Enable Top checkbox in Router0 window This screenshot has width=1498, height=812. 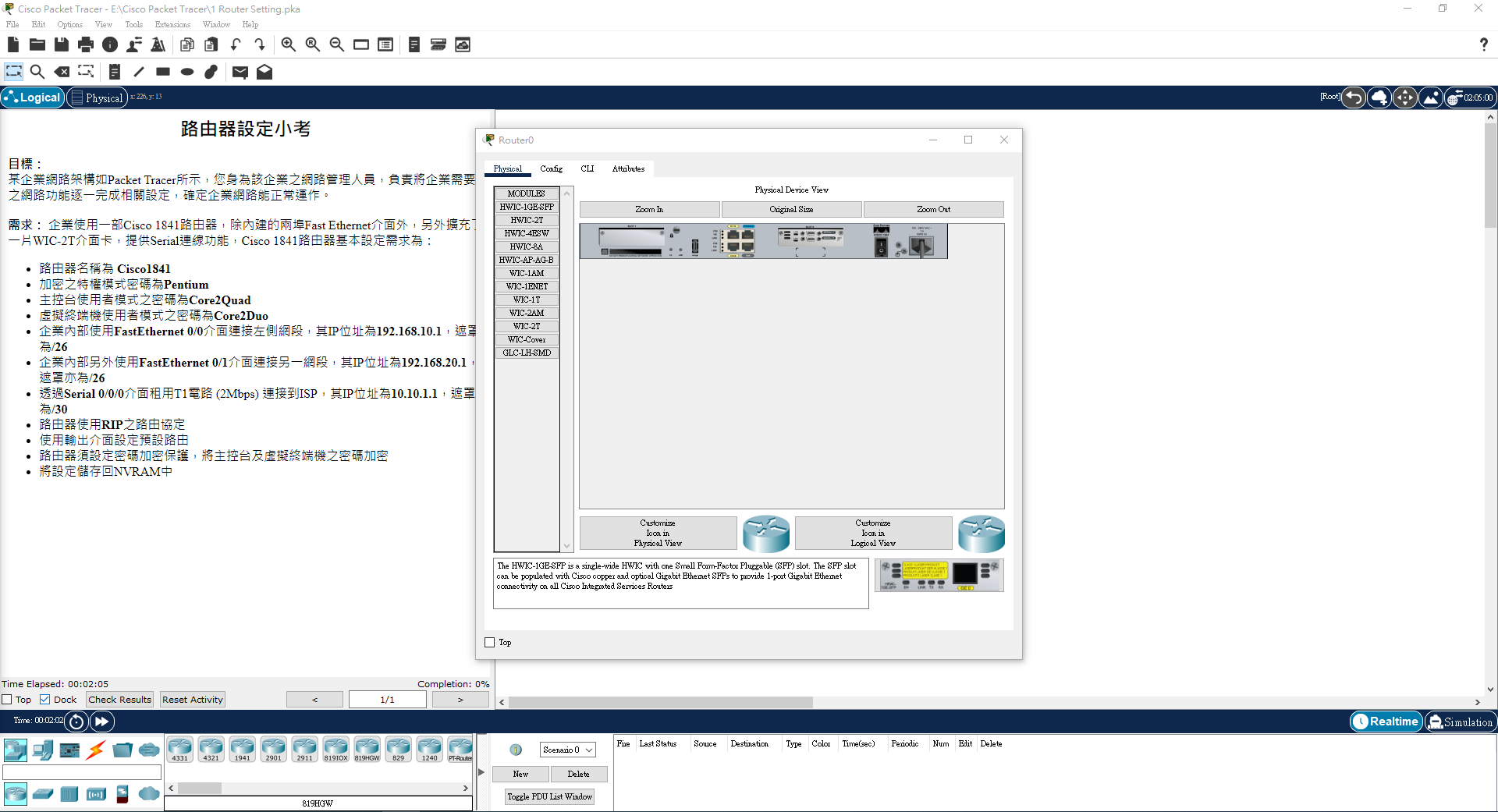click(490, 643)
